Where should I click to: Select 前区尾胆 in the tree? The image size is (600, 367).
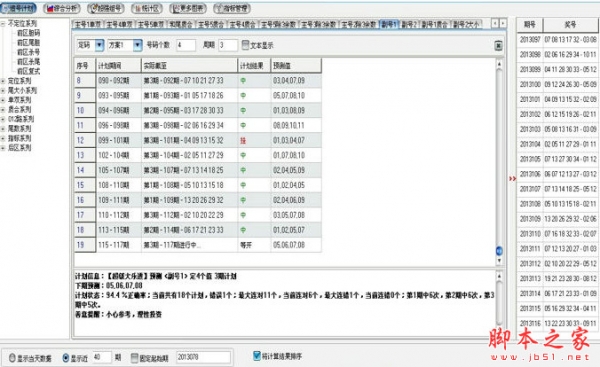pyautogui.click(x=28, y=43)
